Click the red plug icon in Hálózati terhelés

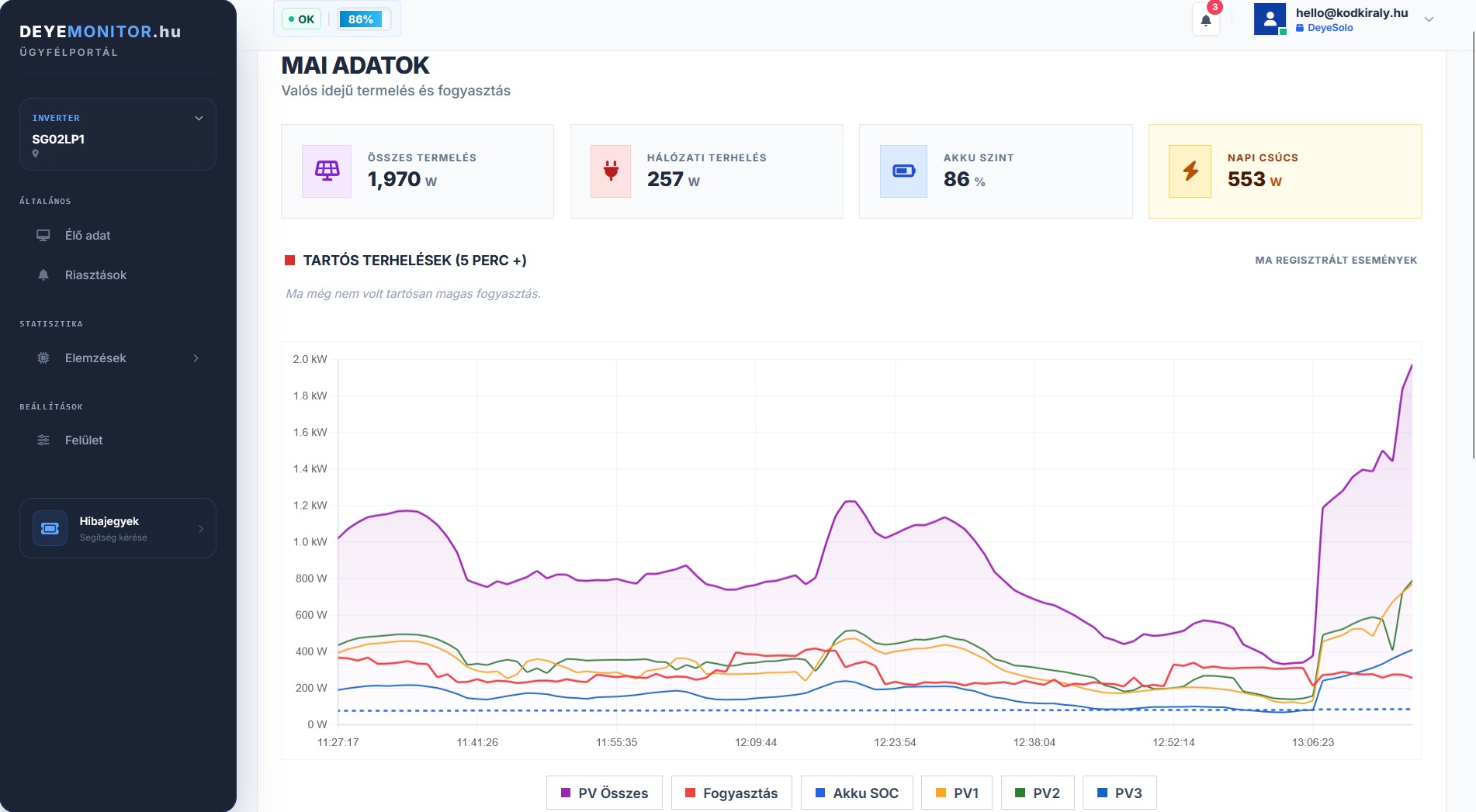[x=611, y=171]
